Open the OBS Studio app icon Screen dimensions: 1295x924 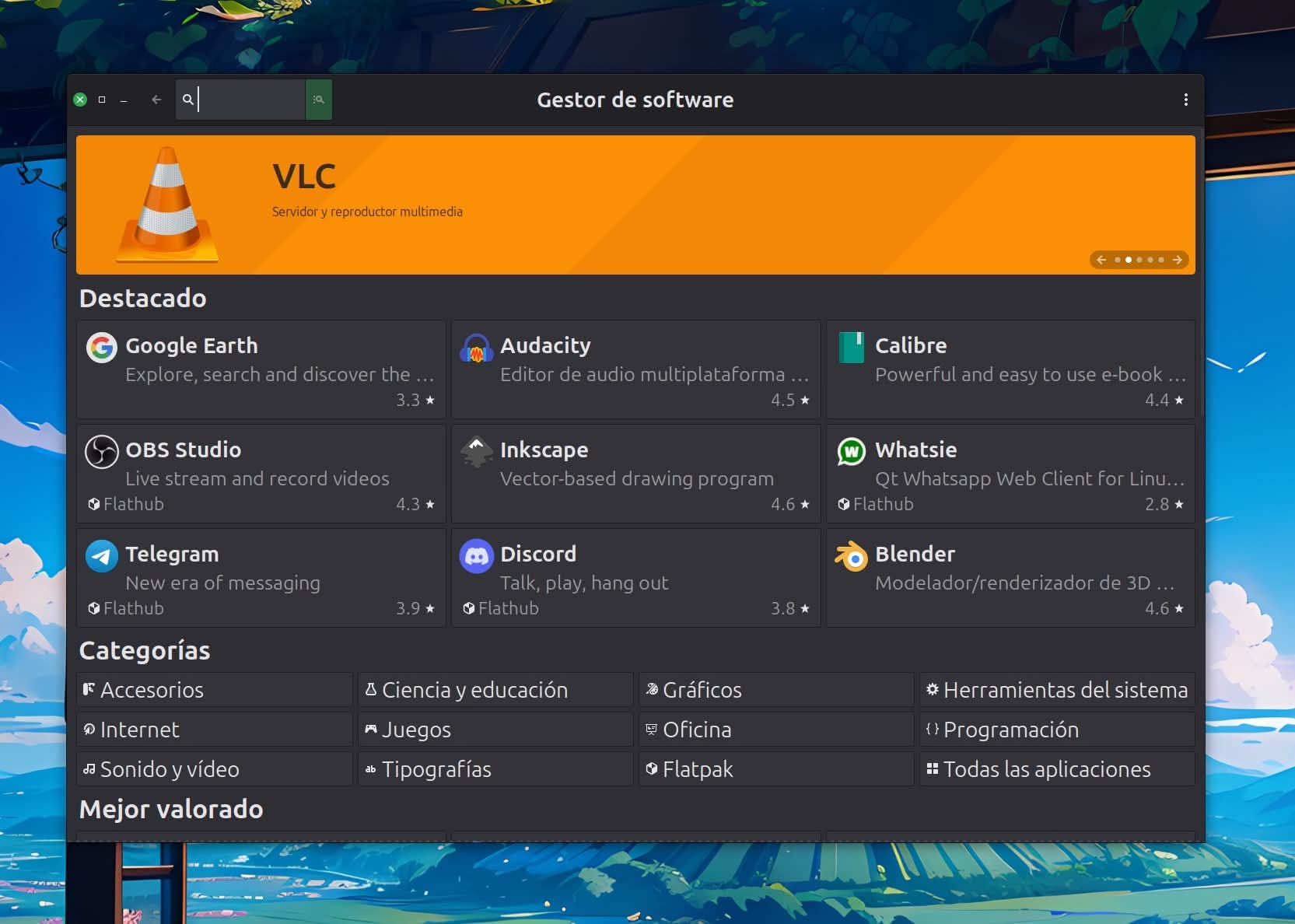[101, 451]
